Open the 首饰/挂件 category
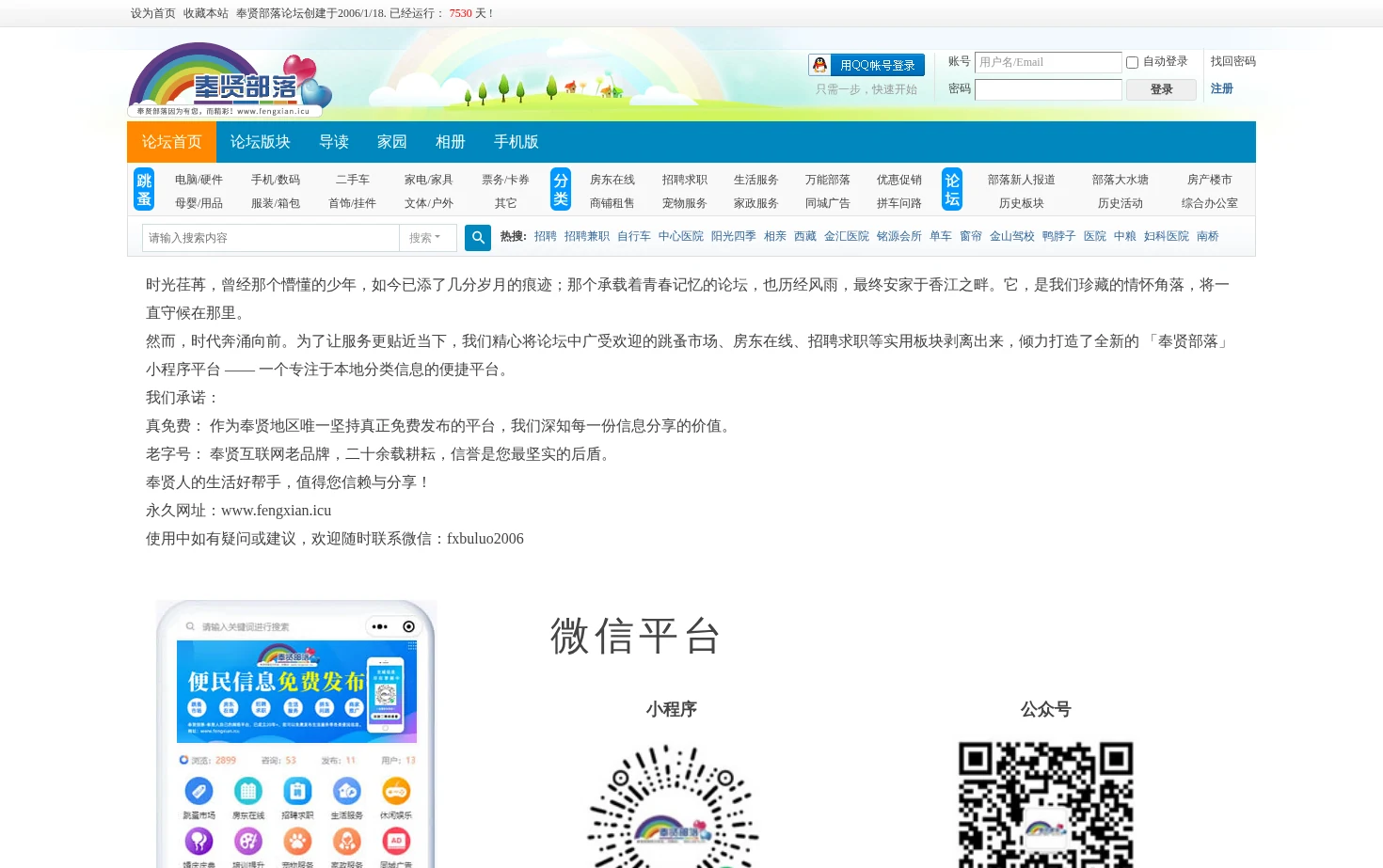 tap(353, 203)
